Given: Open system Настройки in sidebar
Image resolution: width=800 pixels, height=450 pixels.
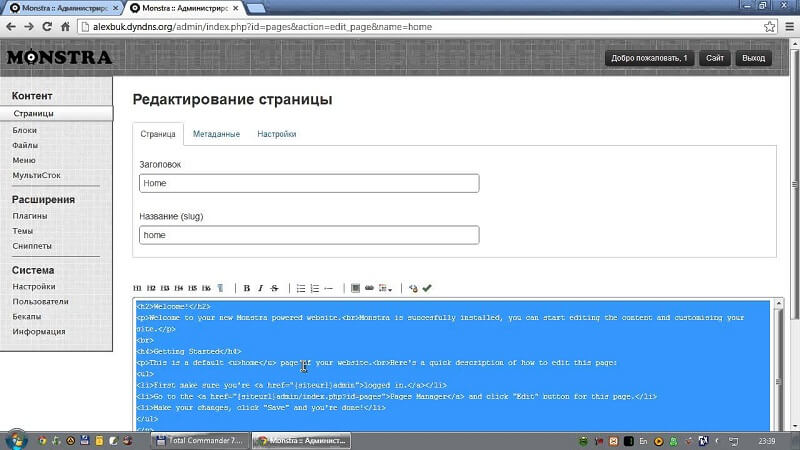Looking at the screenshot, I should coord(34,287).
